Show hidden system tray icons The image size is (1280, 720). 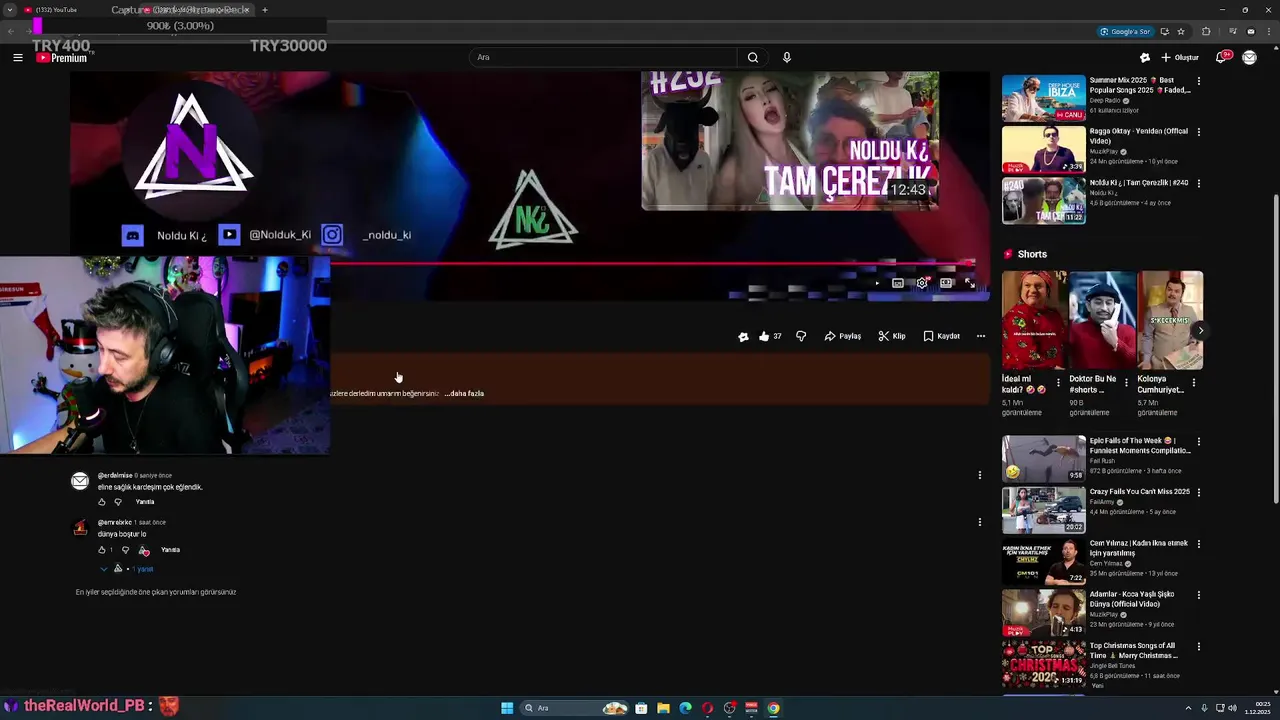(1188, 708)
